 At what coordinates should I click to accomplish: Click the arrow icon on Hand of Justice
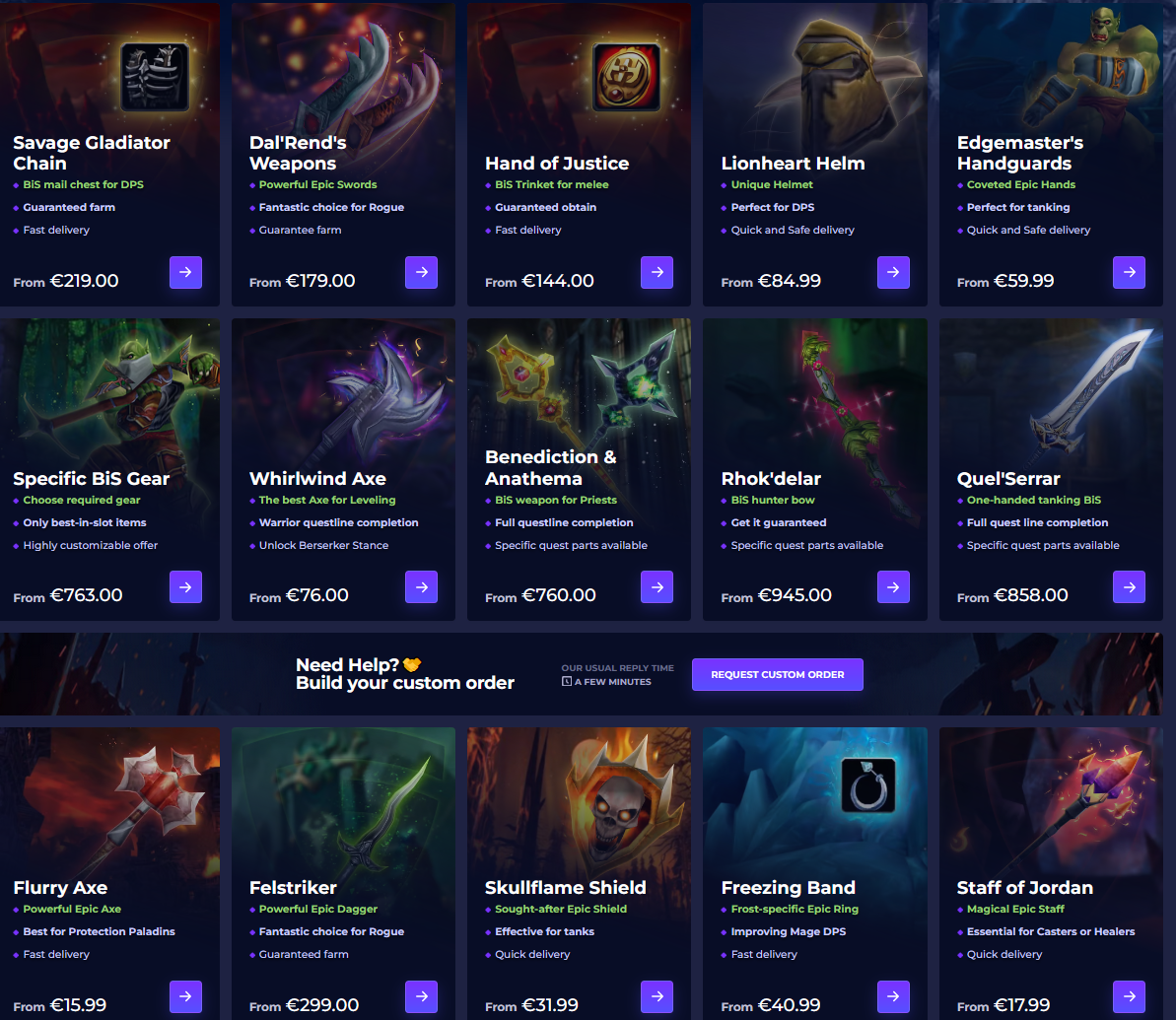click(x=657, y=272)
